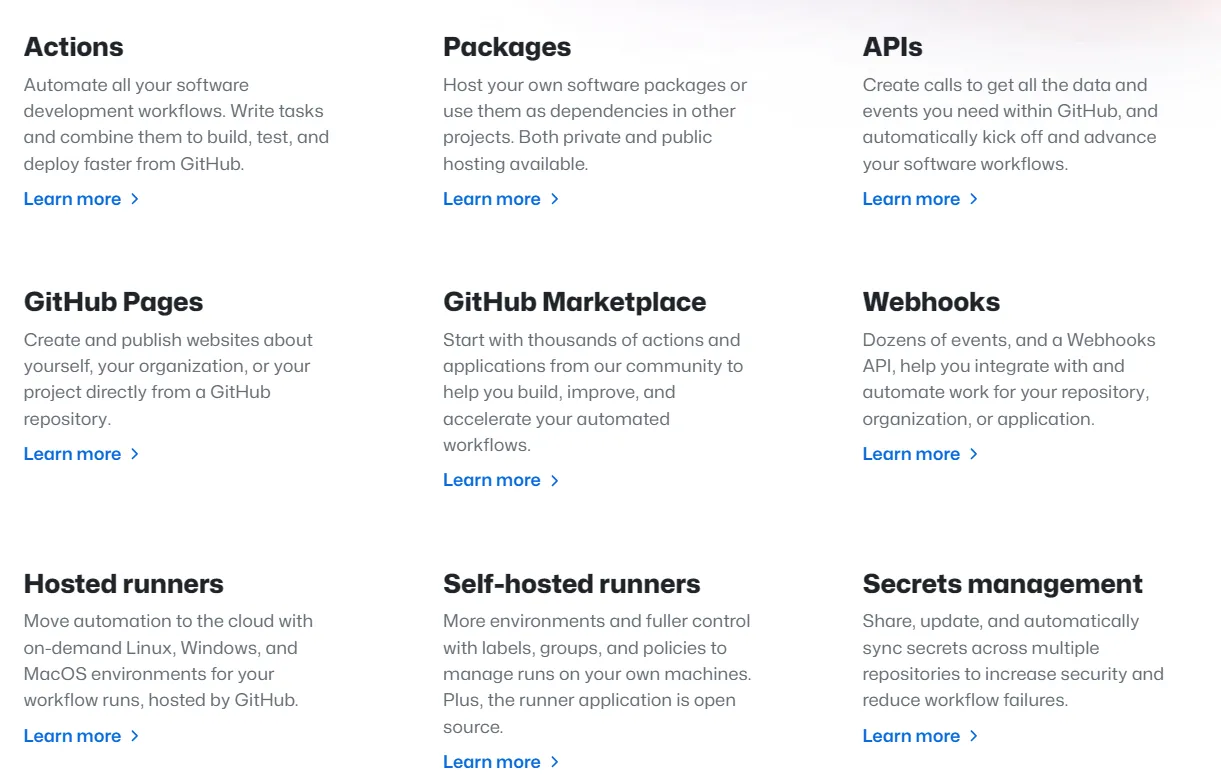Image resolution: width=1221 pixels, height=780 pixels.
Task: Click the chevron arrow under Packages description
Action: click(x=555, y=199)
